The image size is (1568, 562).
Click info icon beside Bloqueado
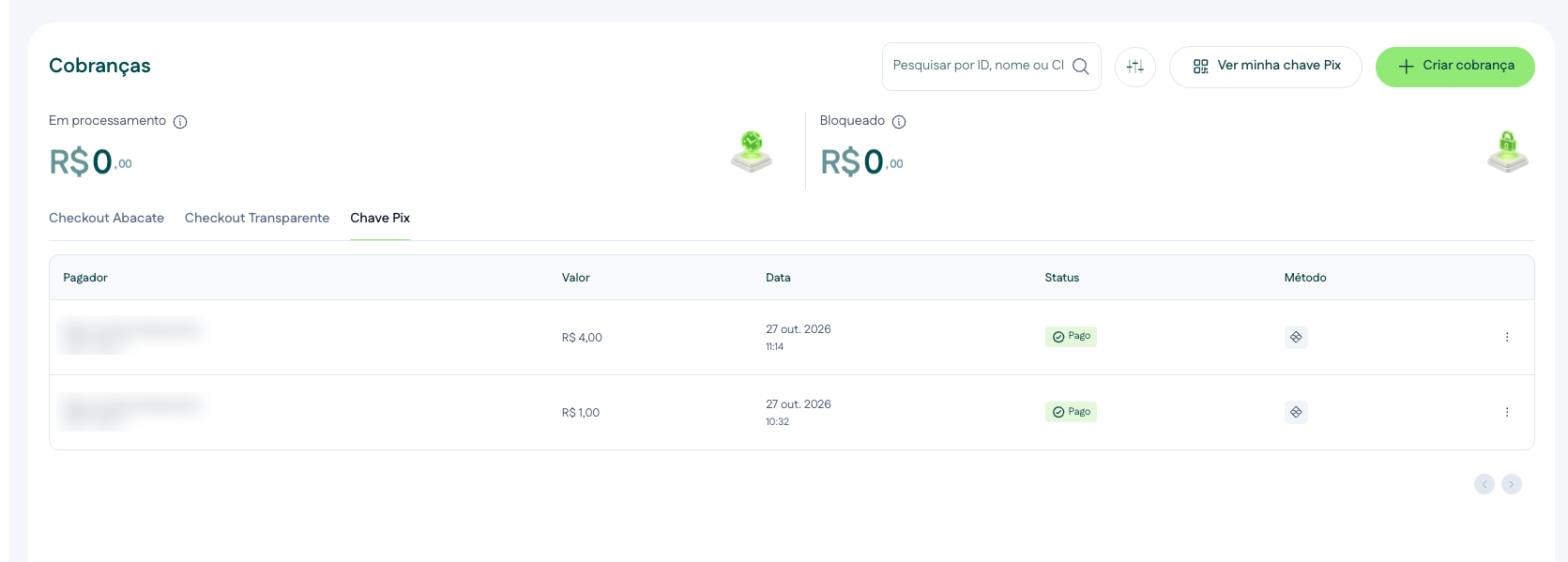tap(899, 122)
